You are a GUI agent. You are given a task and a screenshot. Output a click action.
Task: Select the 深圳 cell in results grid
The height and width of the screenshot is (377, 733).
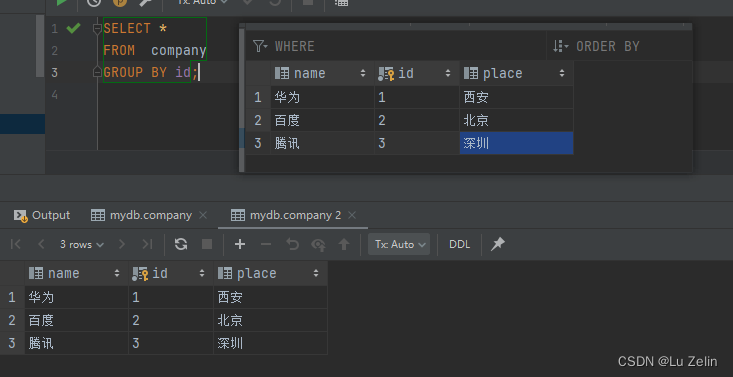point(270,343)
